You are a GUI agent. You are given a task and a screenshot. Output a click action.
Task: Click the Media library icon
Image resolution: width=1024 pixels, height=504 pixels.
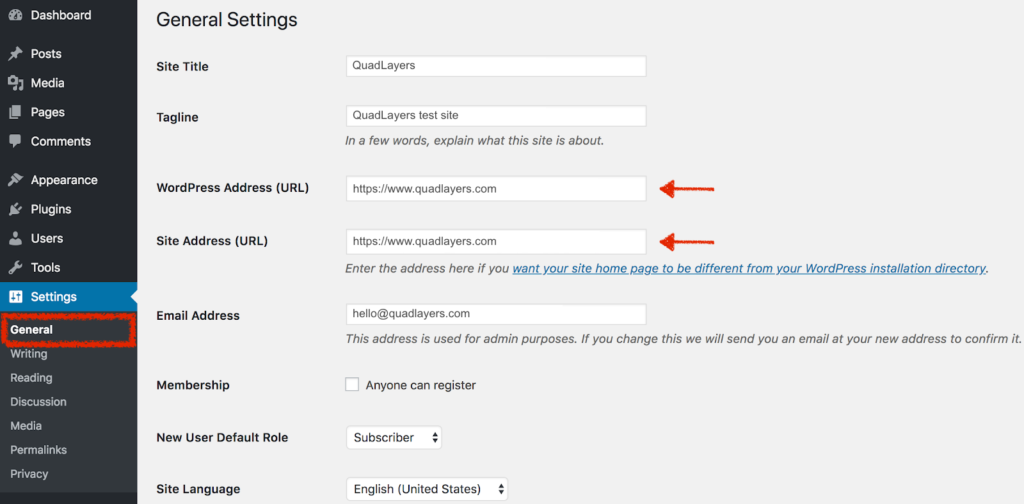(x=16, y=83)
